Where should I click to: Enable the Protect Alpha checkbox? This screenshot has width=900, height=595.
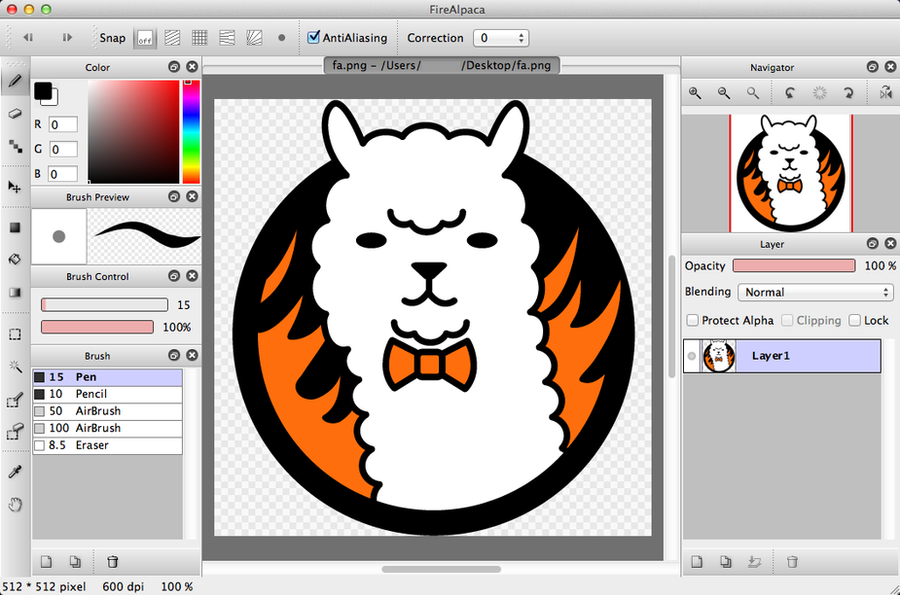click(693, 320)
